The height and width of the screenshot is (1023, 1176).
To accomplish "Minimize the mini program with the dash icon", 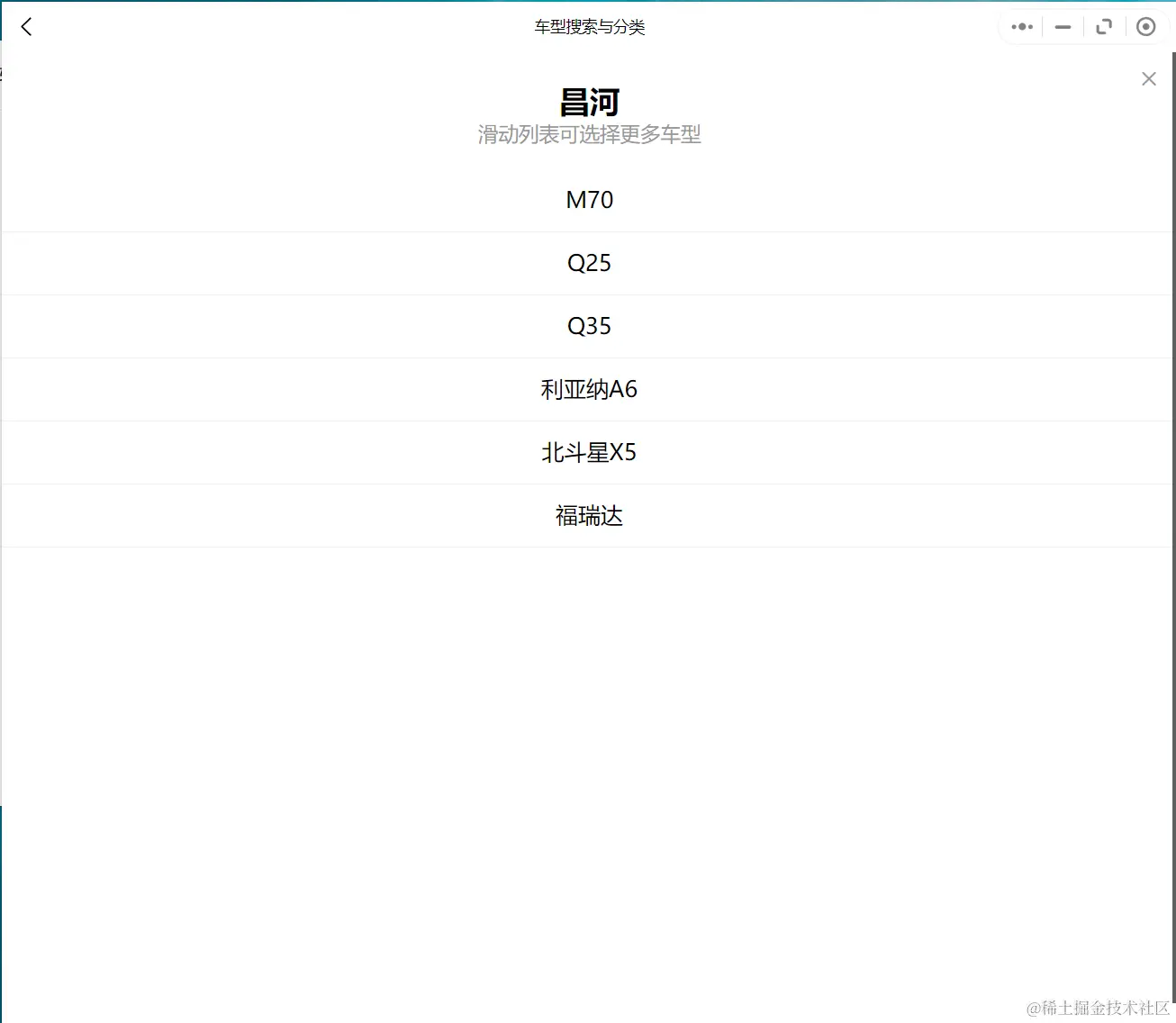I will [x=1063, y=26].
